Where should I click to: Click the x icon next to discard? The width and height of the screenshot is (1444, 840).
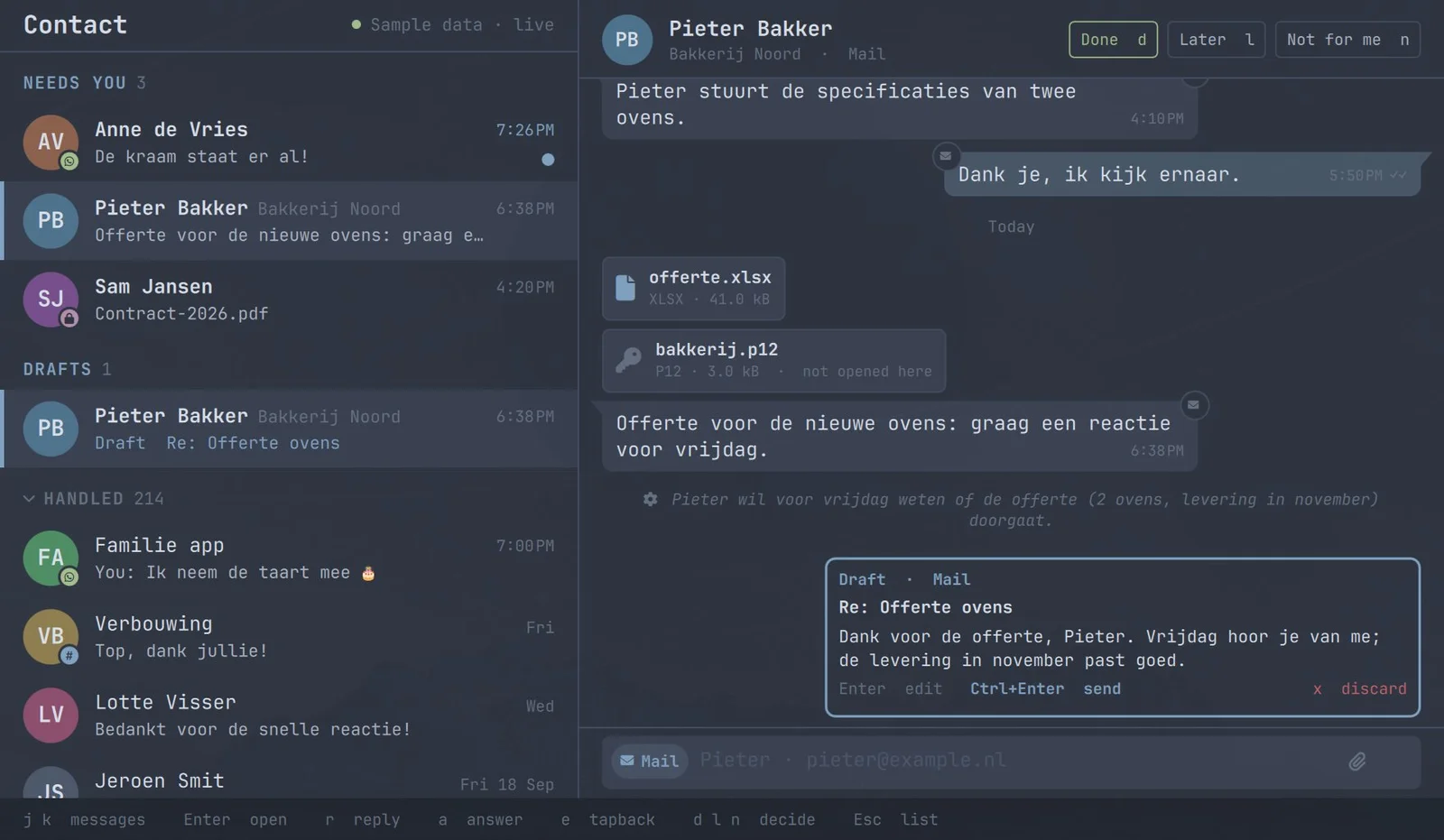click(x=1318, y=689)
